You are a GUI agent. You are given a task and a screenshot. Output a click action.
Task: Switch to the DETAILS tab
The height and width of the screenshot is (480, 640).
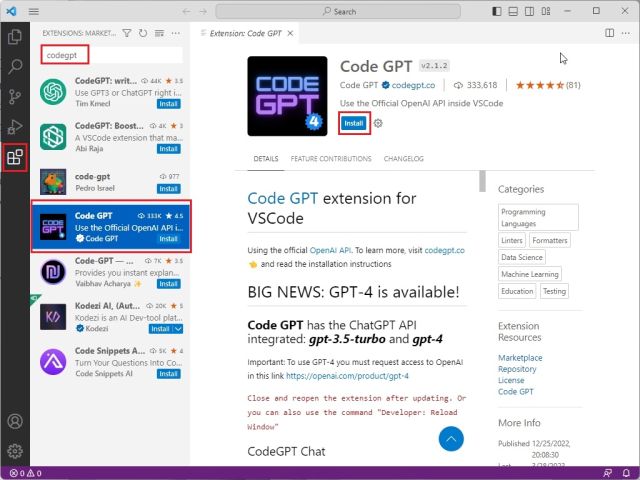click(266, 159)
